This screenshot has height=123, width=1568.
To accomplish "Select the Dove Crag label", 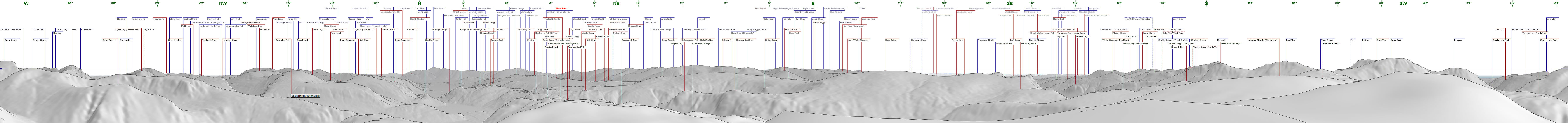I will (818, 19).
